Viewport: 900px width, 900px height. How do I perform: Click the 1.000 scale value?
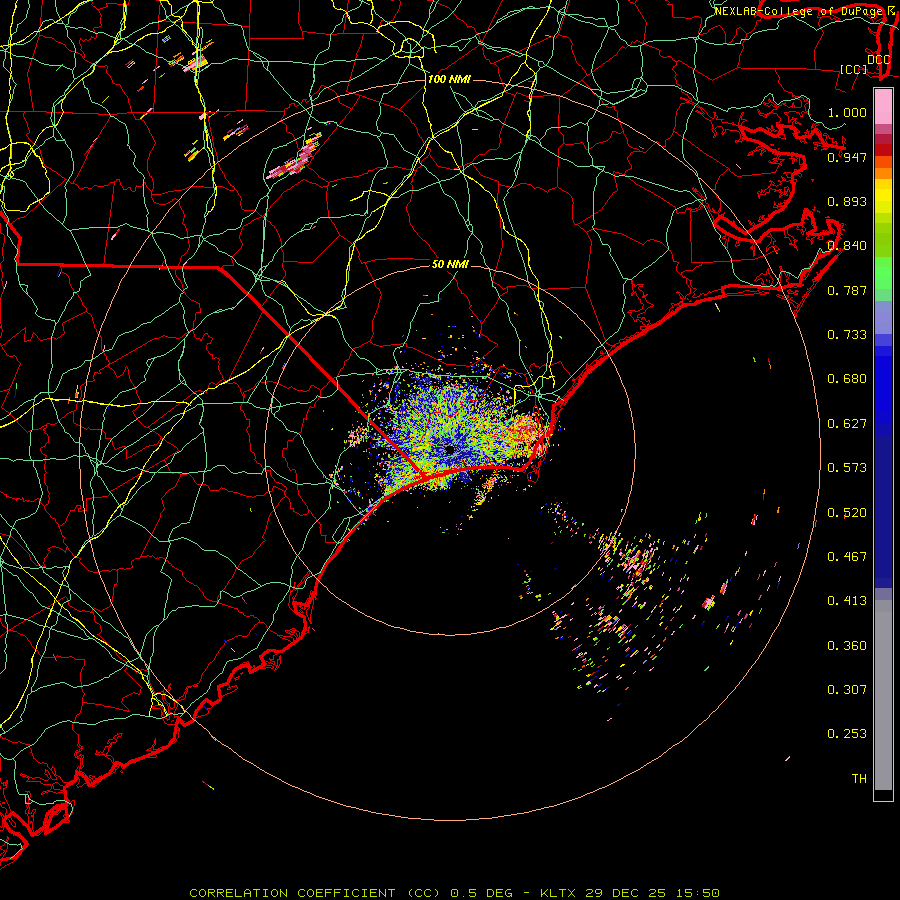847,112
